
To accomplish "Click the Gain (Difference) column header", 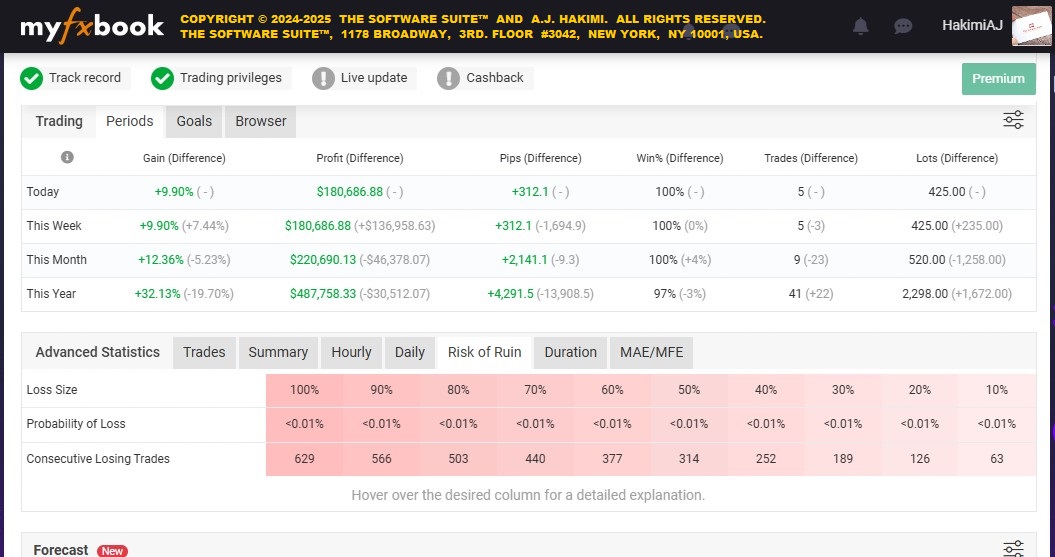I will click(x=184, y=158).
